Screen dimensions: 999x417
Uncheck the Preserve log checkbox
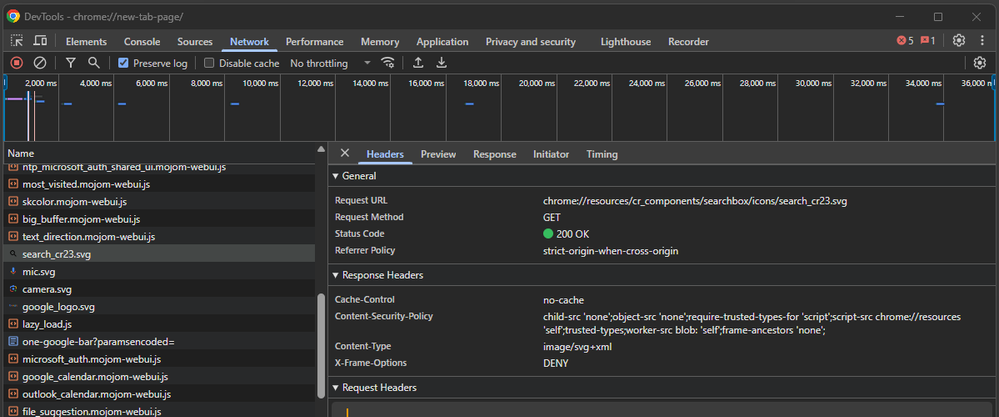pos(124,63)
